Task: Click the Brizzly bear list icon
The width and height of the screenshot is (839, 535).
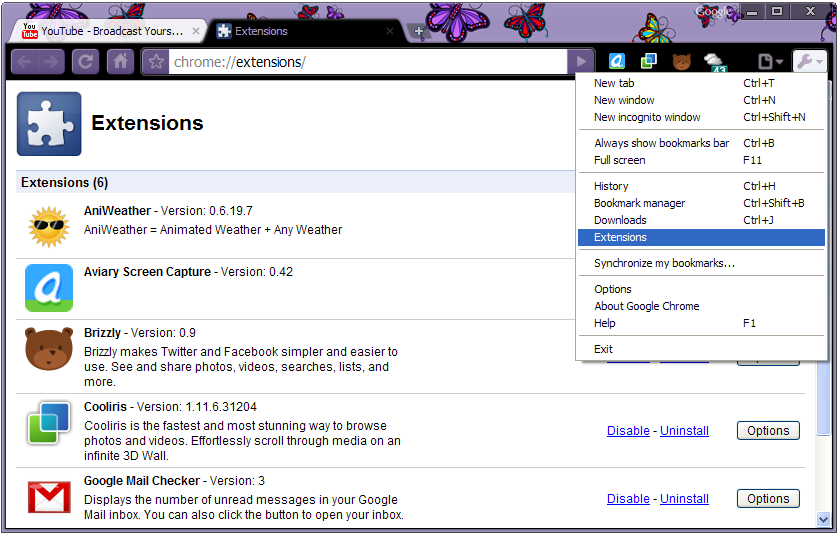Action: coord(49,348)
